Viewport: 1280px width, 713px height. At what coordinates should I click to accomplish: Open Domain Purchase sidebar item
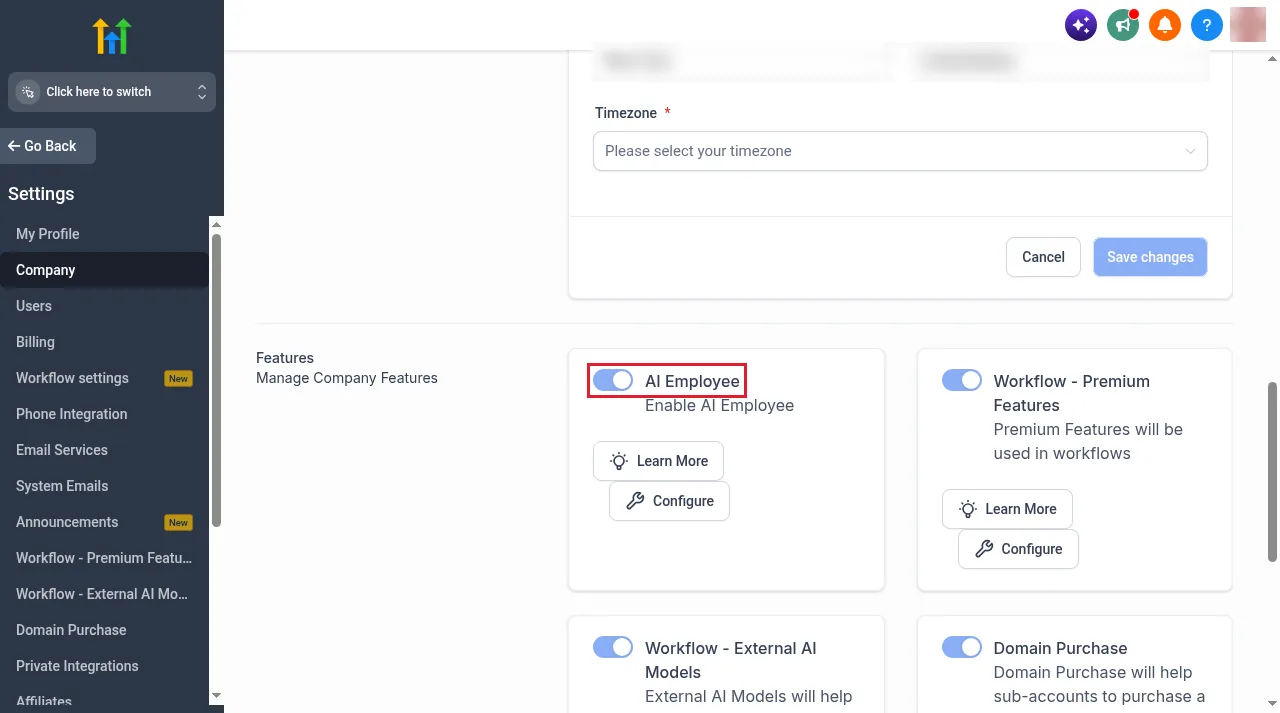[x=105, y=630]
